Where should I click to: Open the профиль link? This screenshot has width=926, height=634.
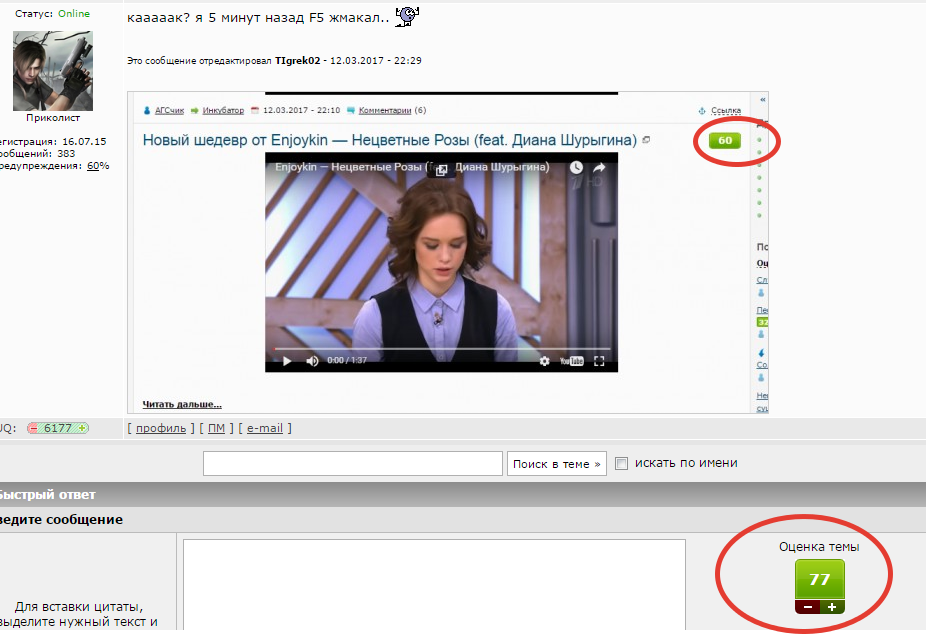coord(161,429)
